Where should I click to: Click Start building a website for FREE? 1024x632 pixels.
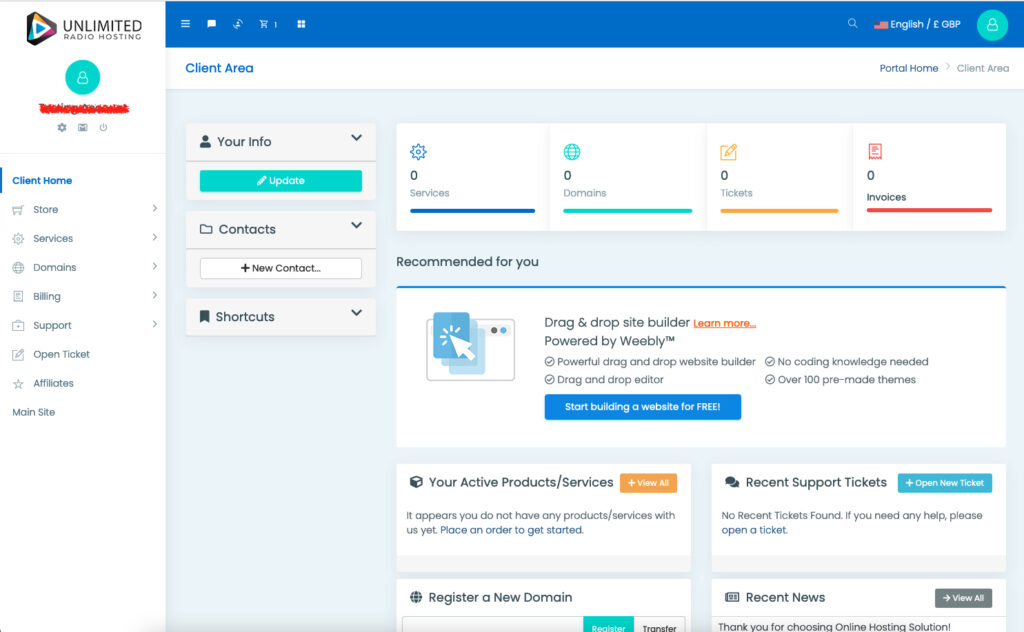point(642,407)
